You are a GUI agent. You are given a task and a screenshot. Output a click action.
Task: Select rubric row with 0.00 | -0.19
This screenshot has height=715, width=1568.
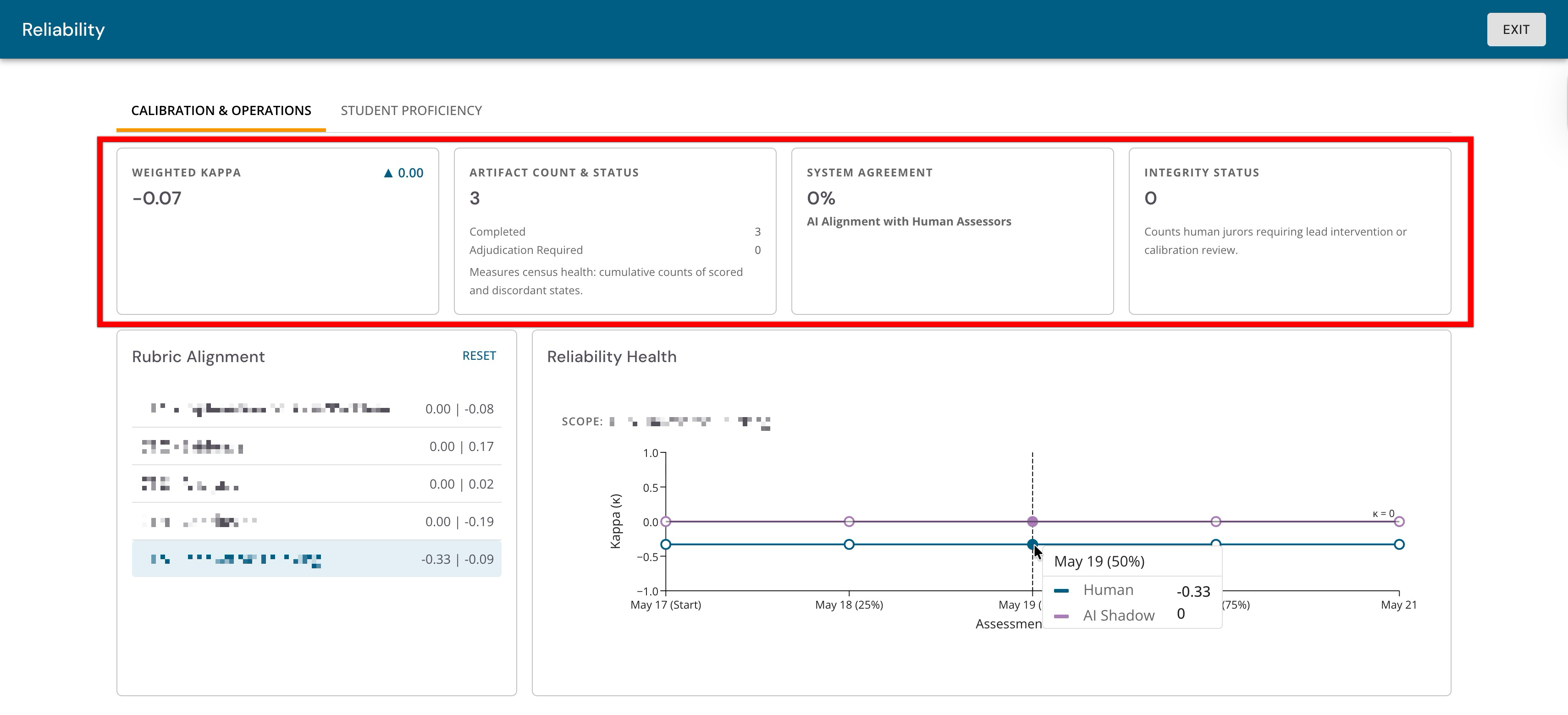tap(316, 522)
